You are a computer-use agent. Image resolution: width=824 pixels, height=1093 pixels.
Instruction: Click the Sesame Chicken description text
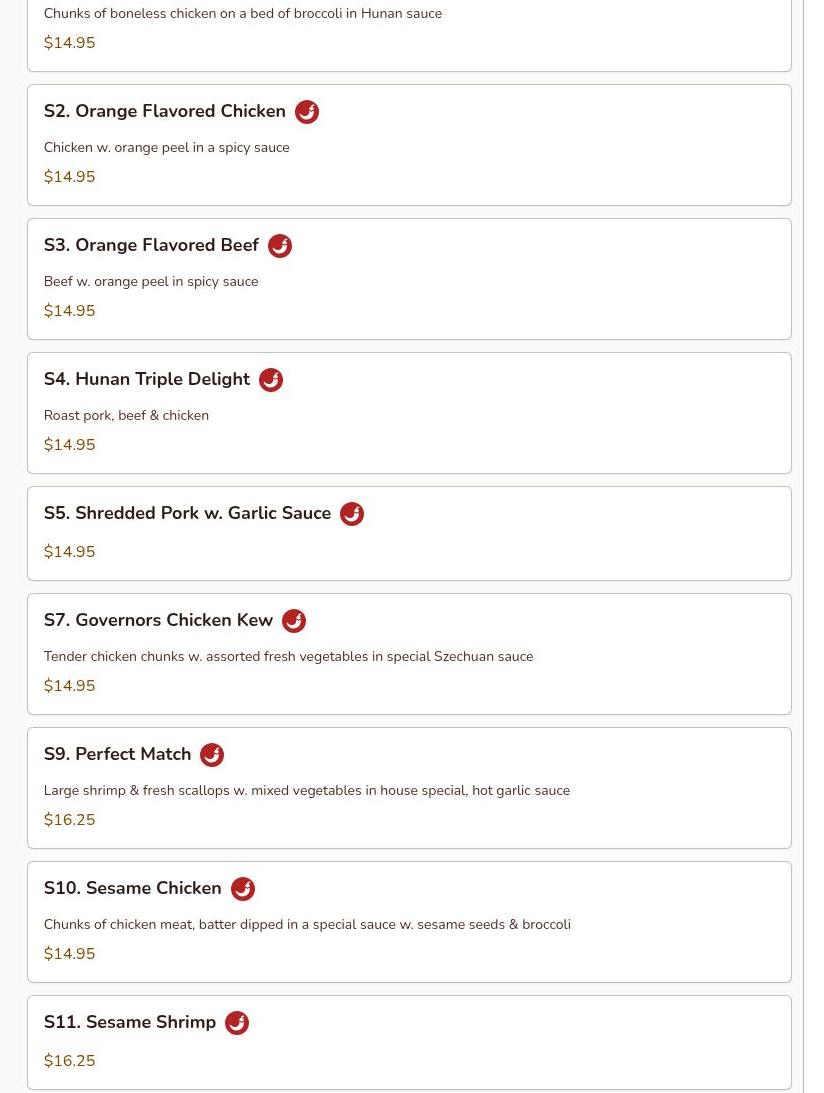pyautogui.click(x=307, y=924)
